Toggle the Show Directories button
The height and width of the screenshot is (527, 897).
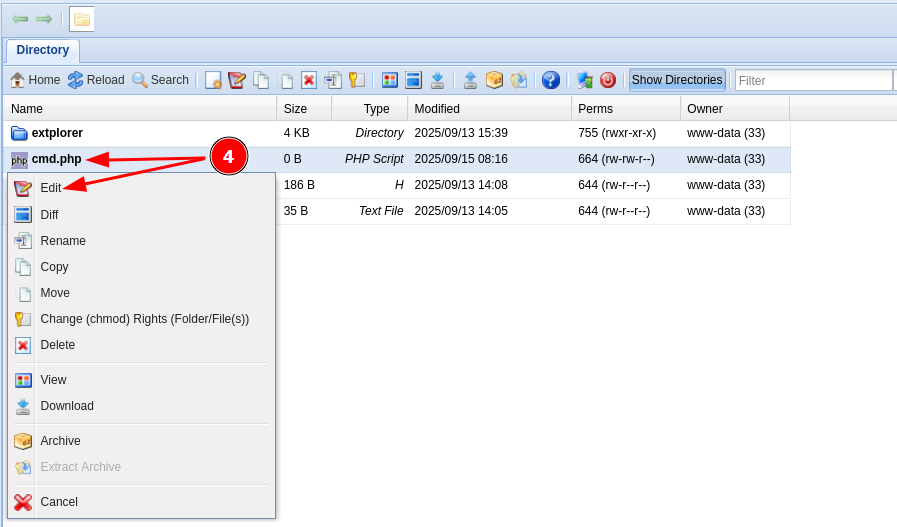click(x=677, y=80)
